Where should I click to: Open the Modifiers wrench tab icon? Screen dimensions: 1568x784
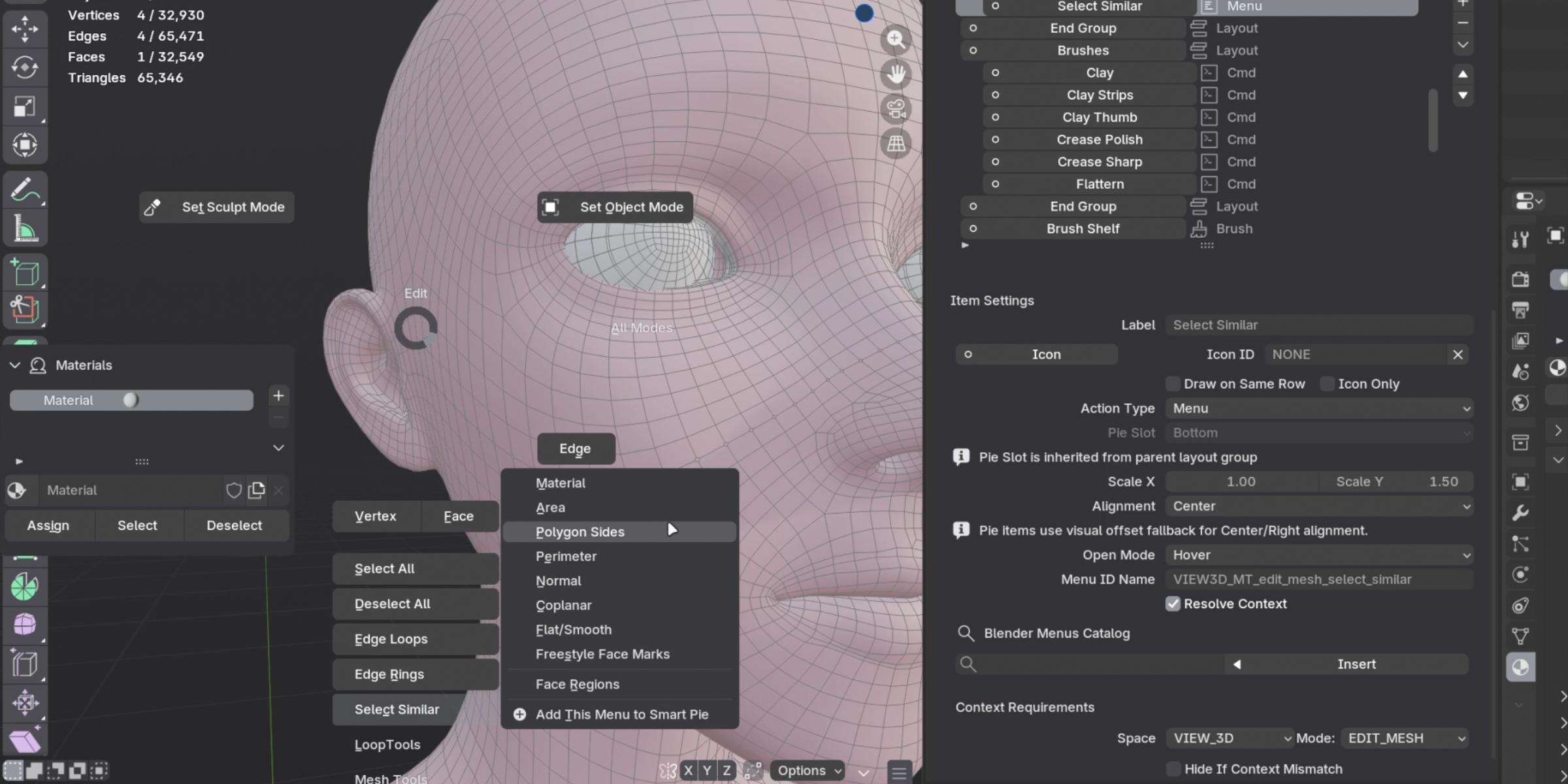point(1520,513)
